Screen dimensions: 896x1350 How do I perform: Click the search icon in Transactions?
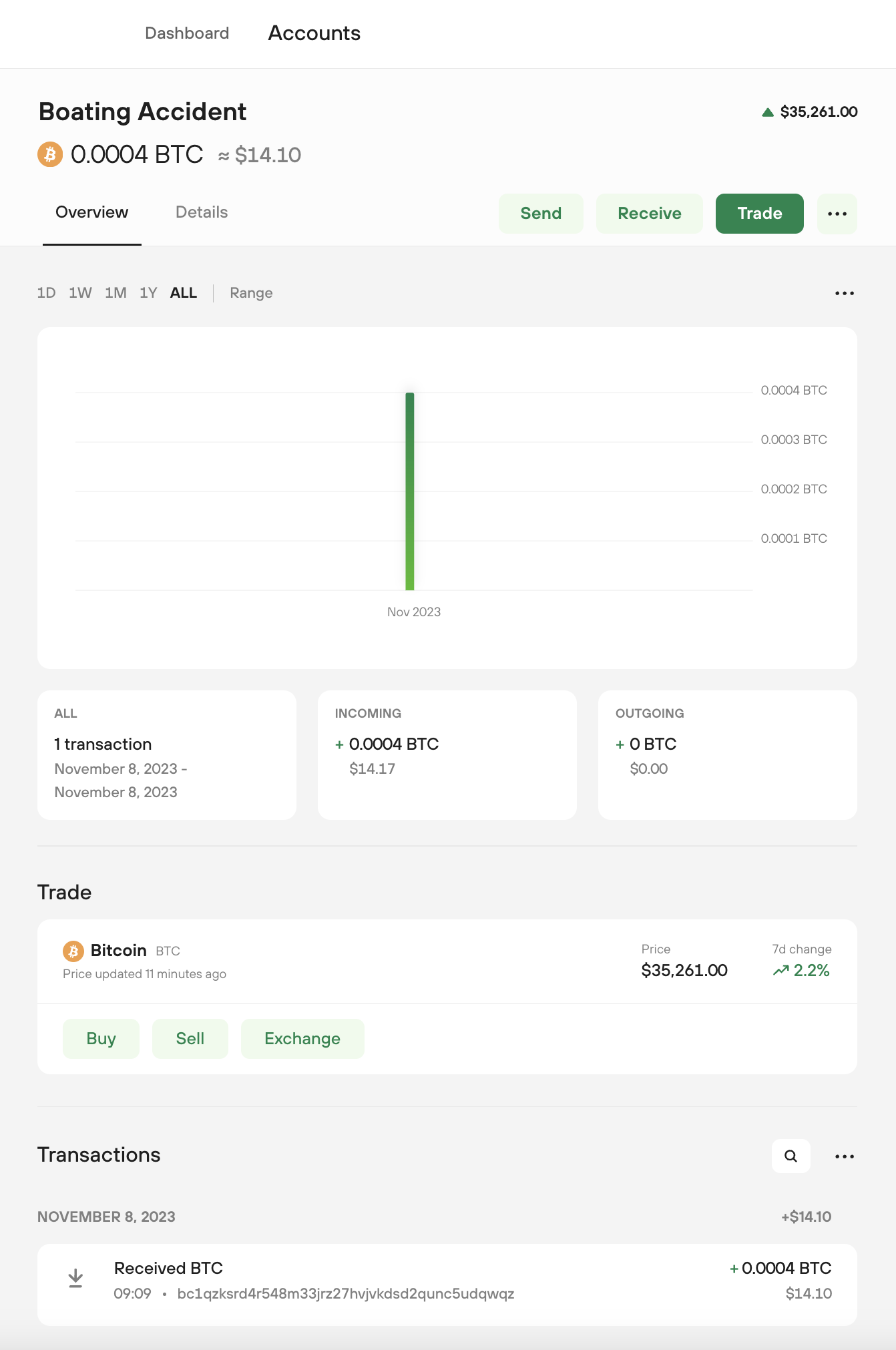tap(791, 1156)
